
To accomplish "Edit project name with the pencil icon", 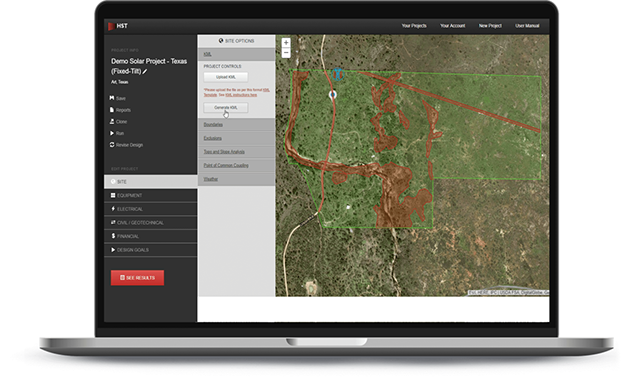I will pyautogui.click(x=145, y=72).
